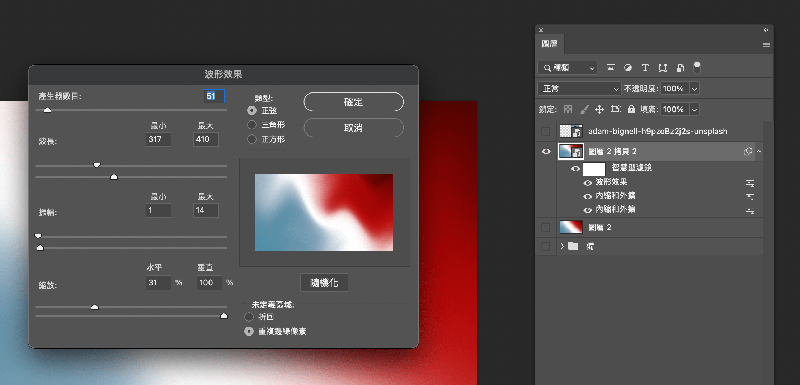
Task: Collapse smart filters of 圖層 2 拷貝 2
Action: 759,151
